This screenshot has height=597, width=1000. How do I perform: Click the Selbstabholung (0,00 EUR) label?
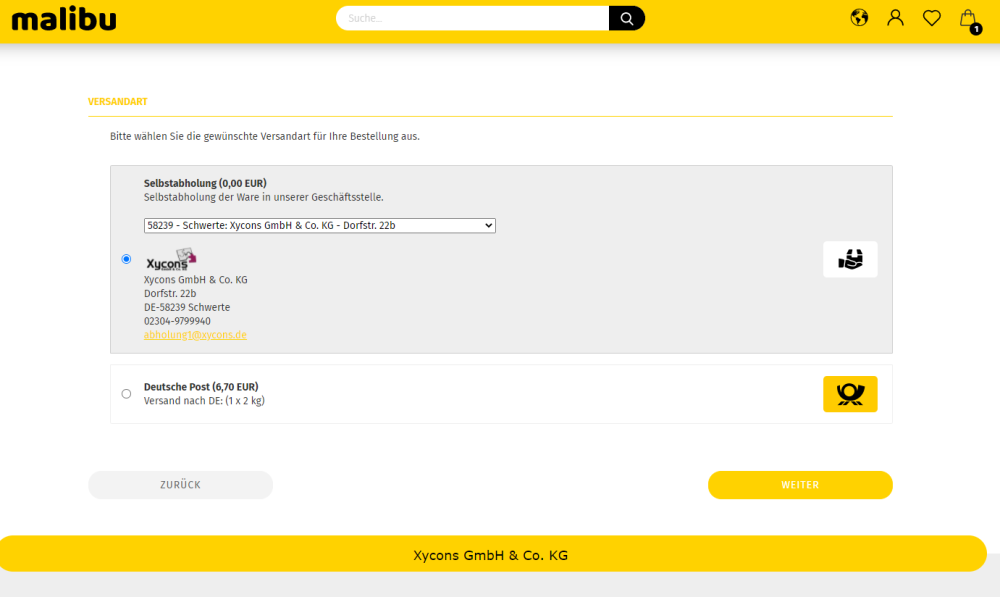[205, 183]
